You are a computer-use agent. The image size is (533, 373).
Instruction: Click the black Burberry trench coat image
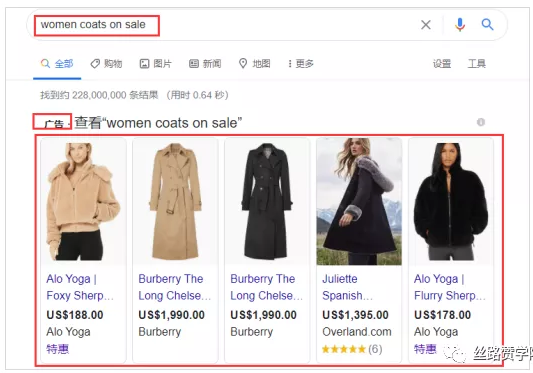tap(267, 202)
